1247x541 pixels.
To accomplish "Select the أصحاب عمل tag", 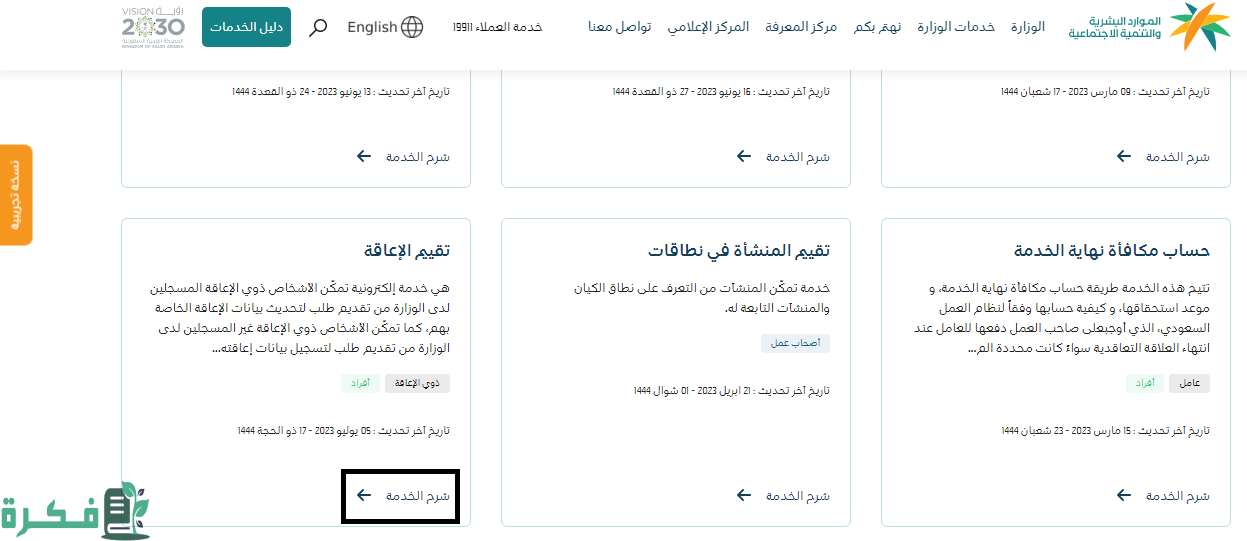I will (x=795, y=343).
